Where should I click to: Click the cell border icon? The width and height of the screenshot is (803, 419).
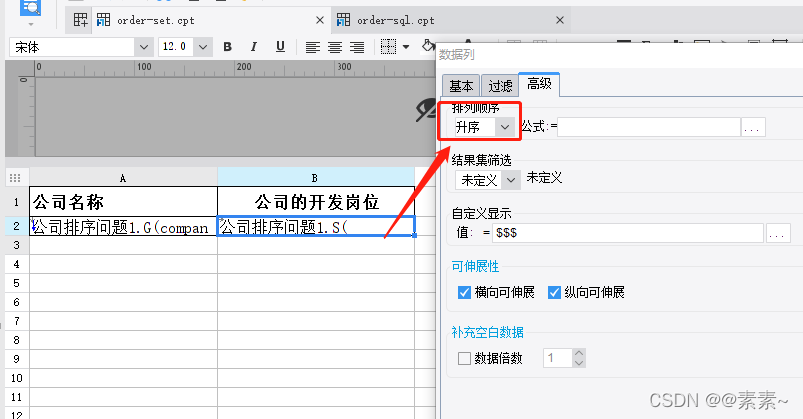[388, 47]
